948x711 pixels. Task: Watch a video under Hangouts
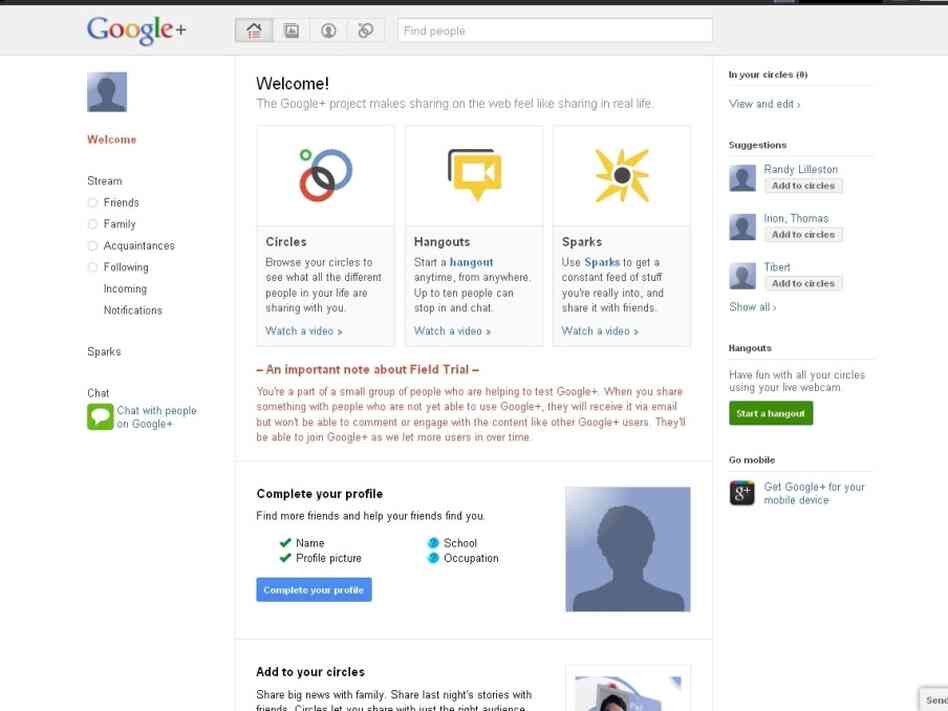pyautogui.click(x=452, y=331)
